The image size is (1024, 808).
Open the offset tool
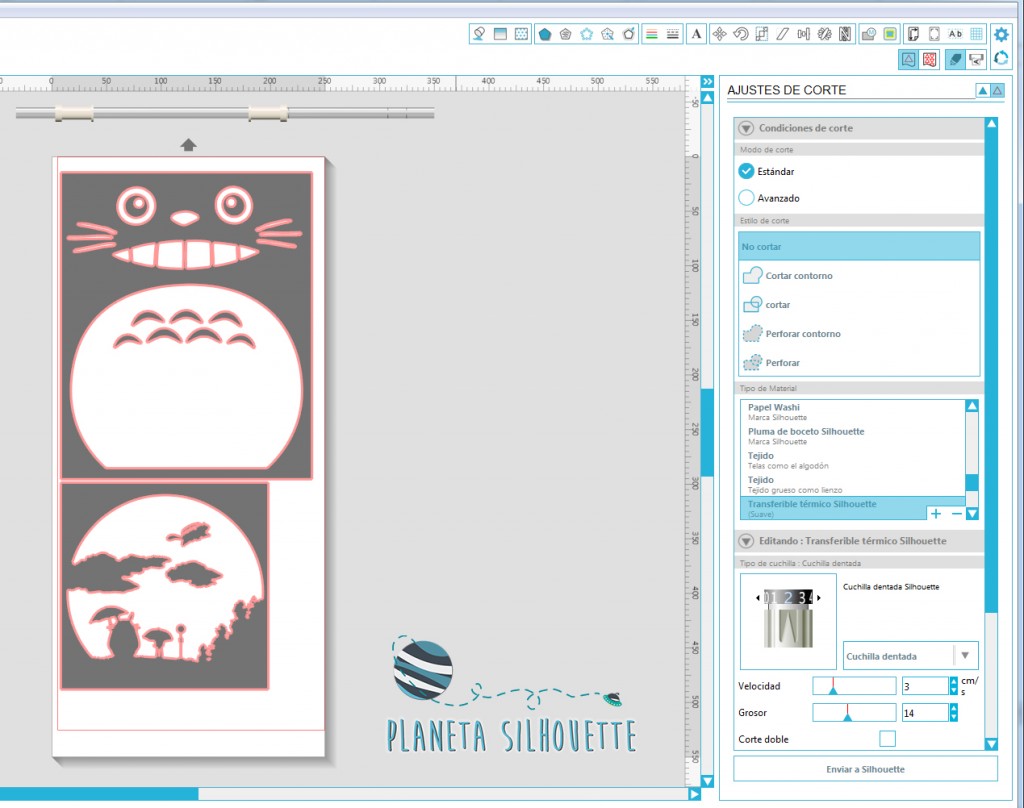890,34
